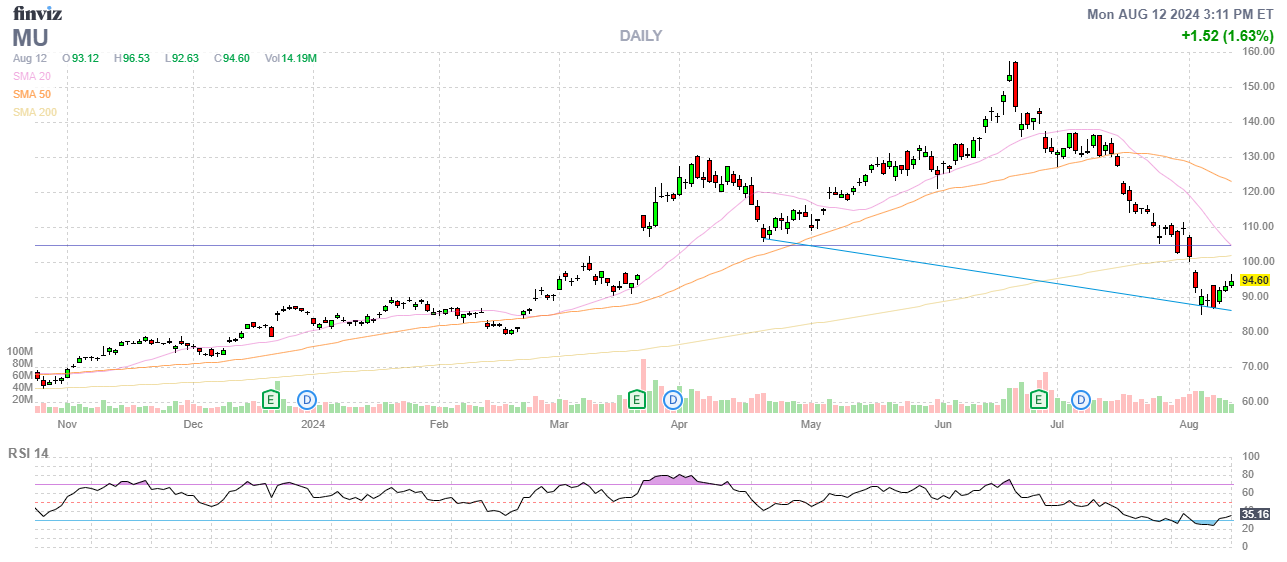Toggle the SMA 200 legend label
The width and height of the screenshot is (1287, 562).
point(34,112)
